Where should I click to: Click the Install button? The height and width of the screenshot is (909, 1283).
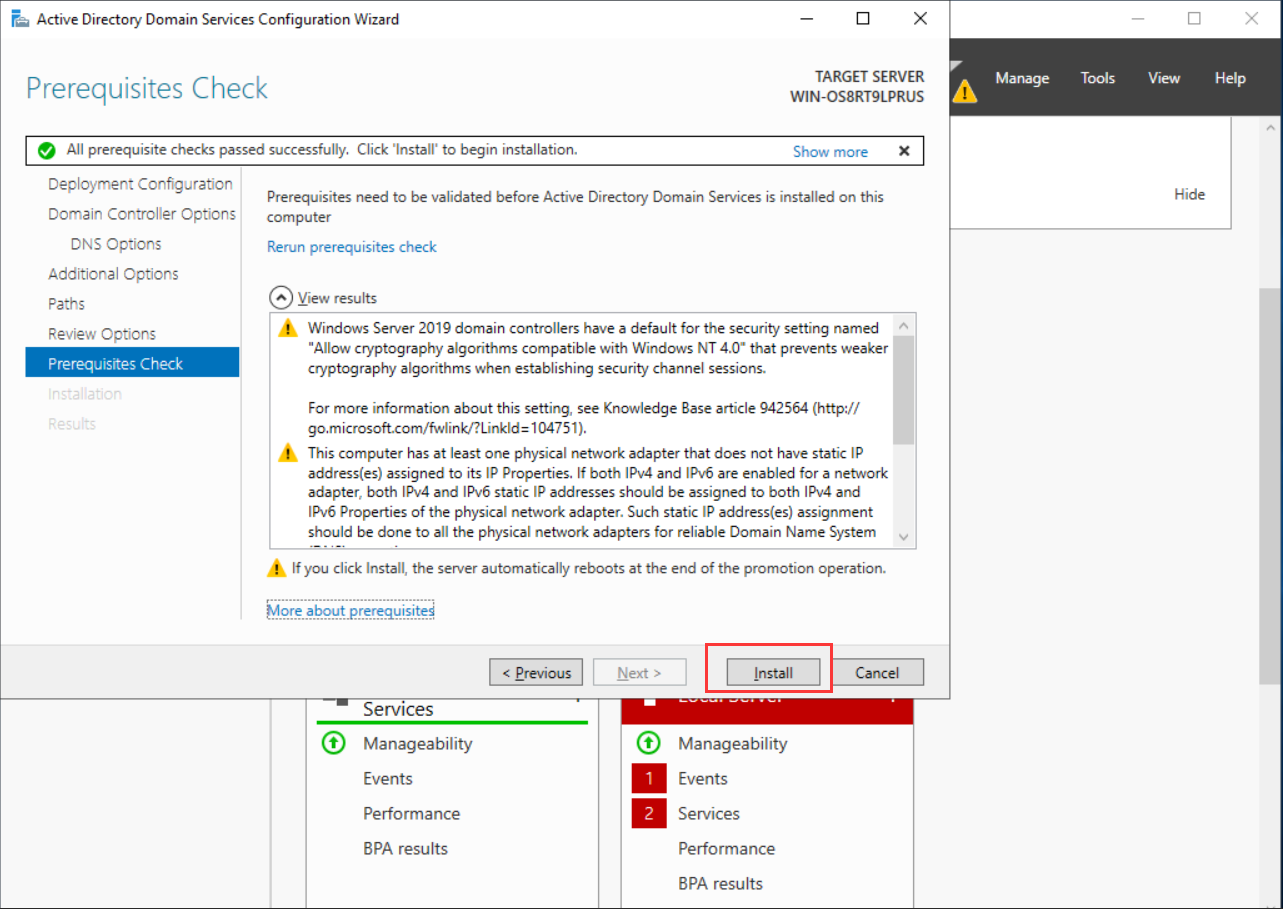pyautogui.click(x=773, y=673)
